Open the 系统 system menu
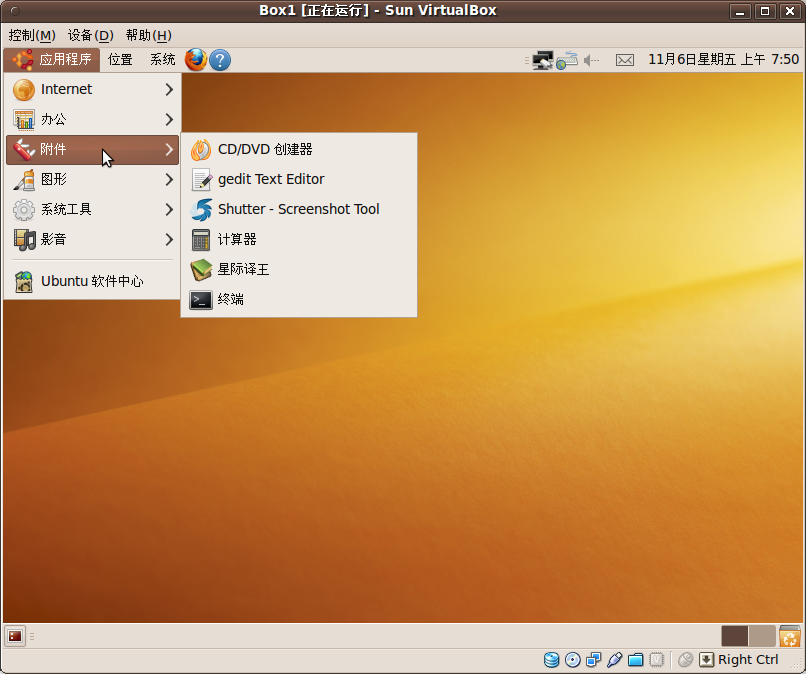This screenshot has height=674, width=806. [162, 60]
